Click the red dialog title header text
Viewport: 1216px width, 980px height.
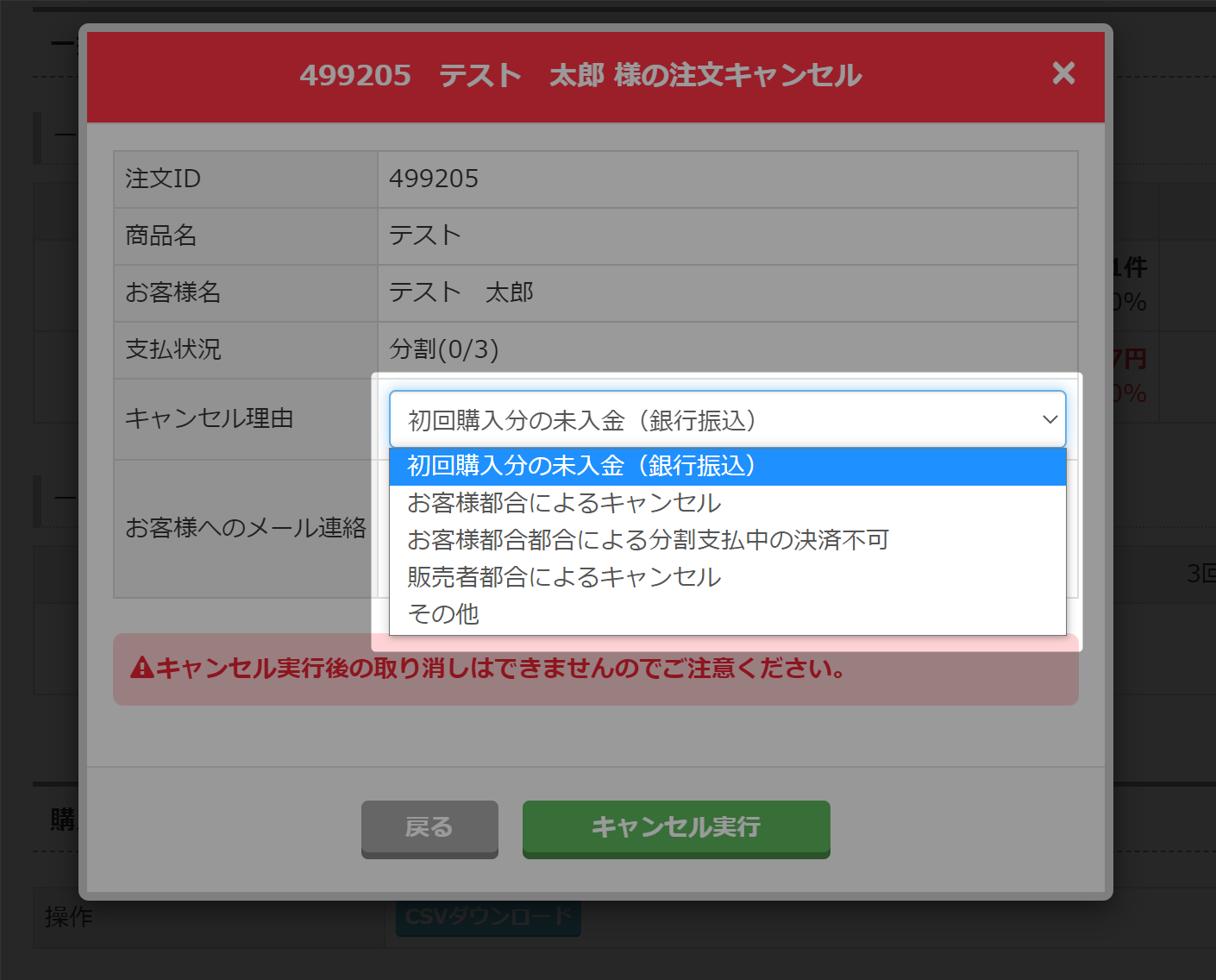click(x=580, y=76)
